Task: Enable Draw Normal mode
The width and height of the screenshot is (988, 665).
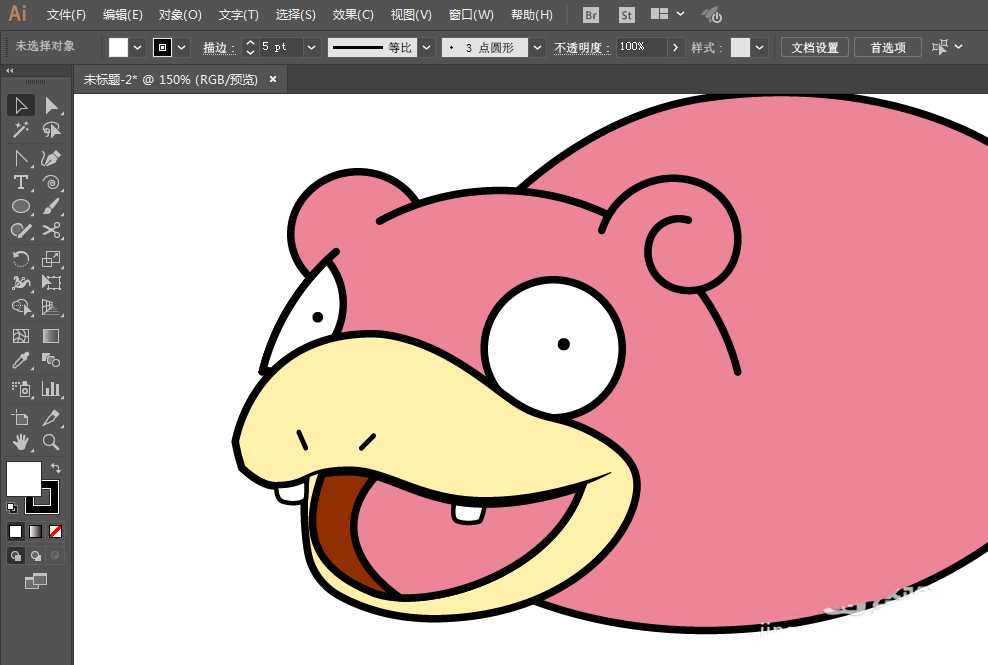Action: [x=16, y=556]
